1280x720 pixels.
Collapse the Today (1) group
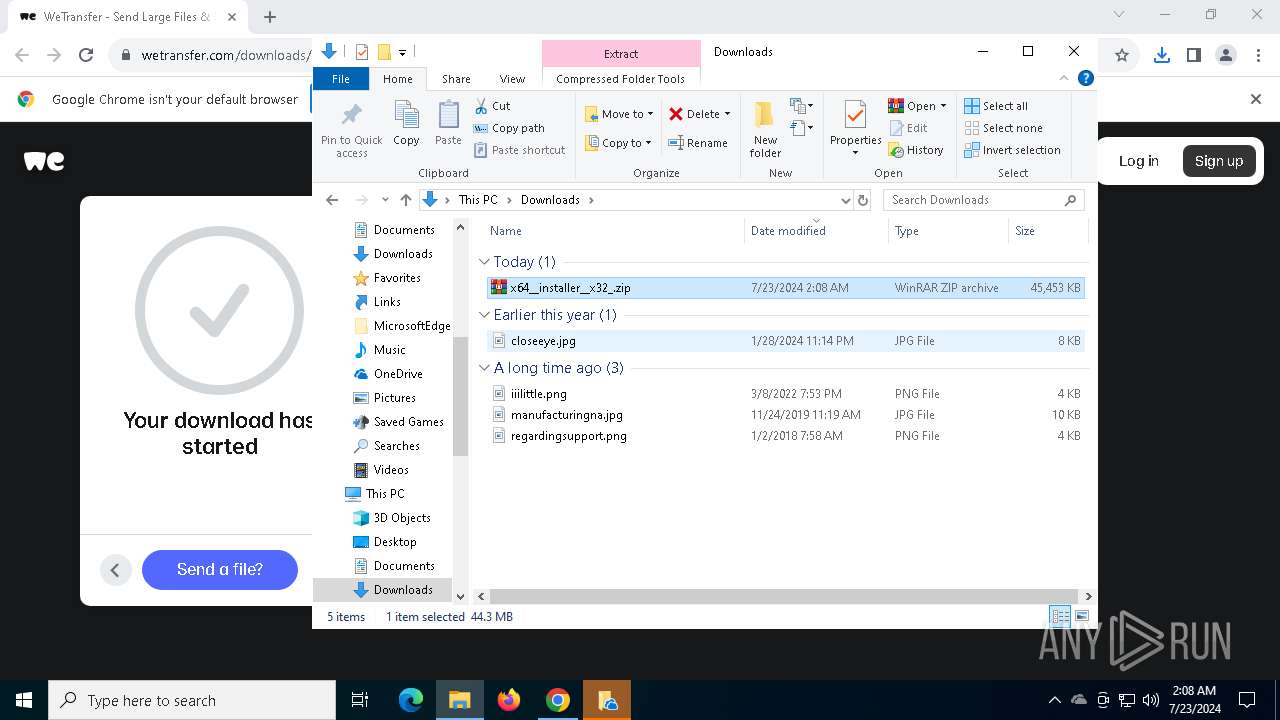point(485,262)
